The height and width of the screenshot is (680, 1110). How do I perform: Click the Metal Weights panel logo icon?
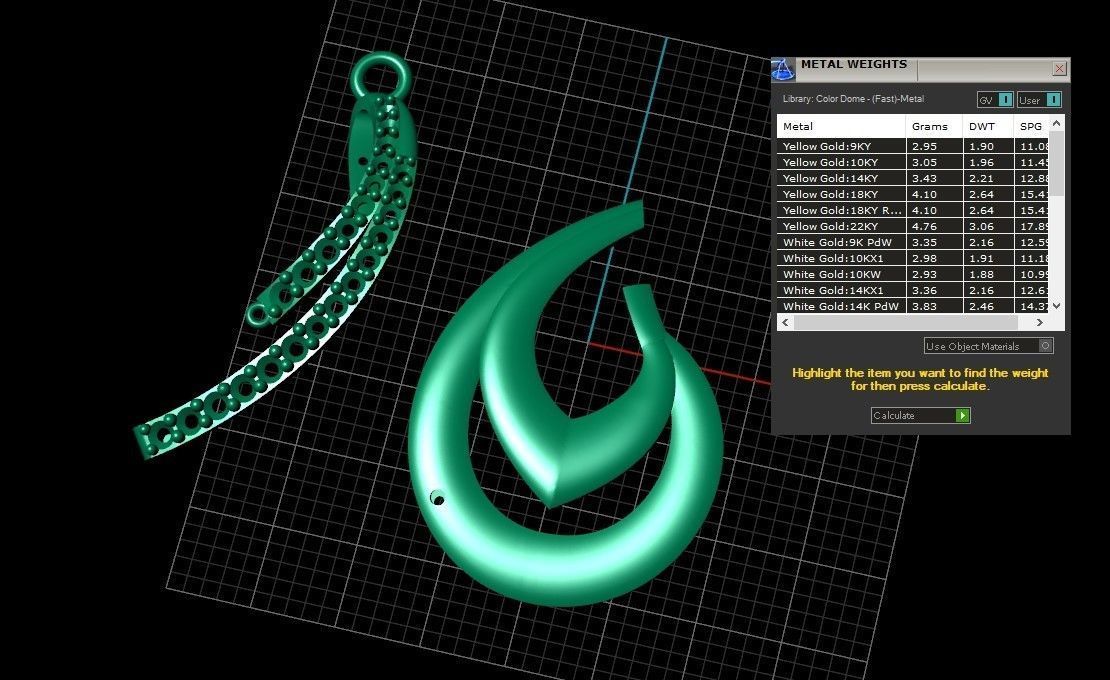click(x=783, y=69)
